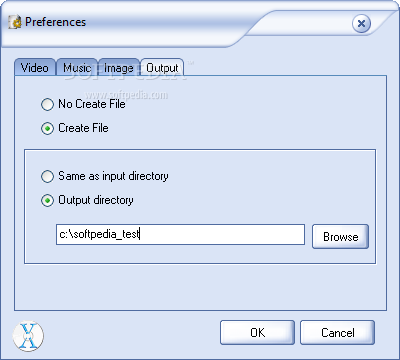Click the output directory path text field
This screenshot has height=360, width=400.
tap(180, 235)
